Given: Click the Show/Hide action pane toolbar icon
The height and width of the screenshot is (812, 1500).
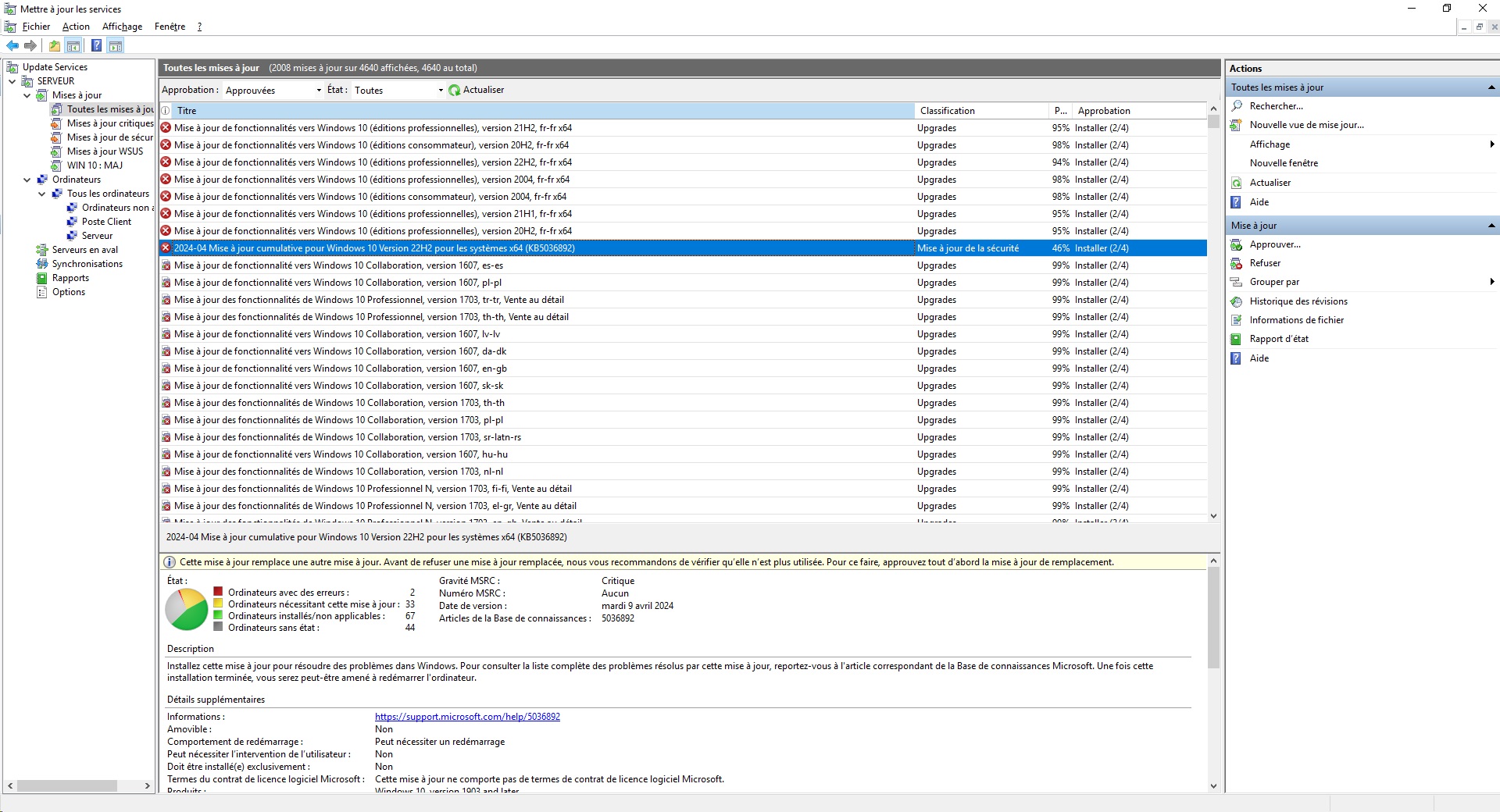Looking at the screenshot, I should pos(116,45).
